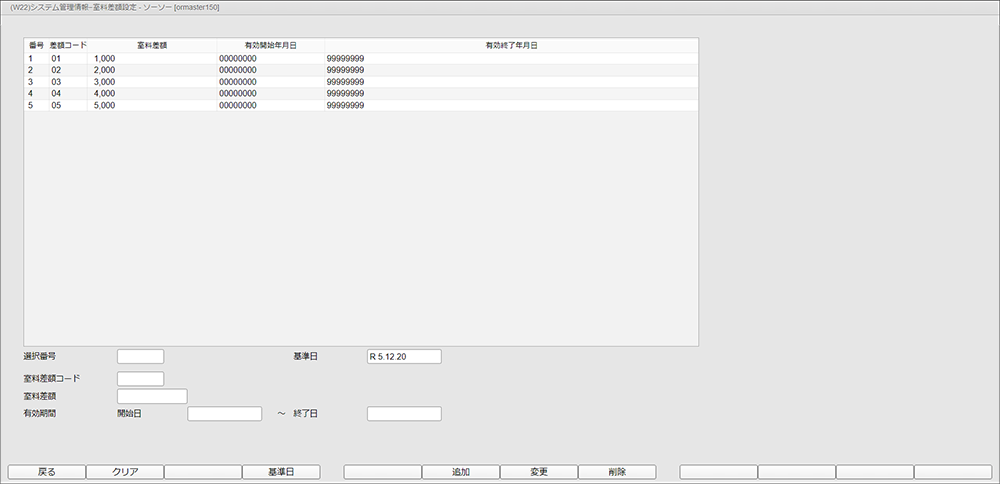Select the 室料差額コード input field
The image size is (1000, 484).
140,379
